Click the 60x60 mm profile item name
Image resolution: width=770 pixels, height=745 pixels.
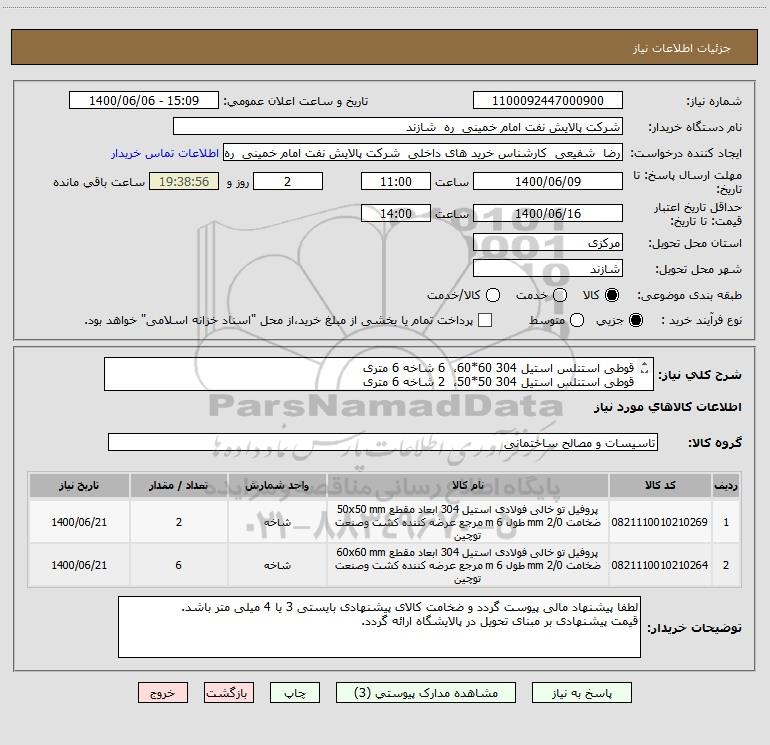pyautogui.click(x=468, y=565)
